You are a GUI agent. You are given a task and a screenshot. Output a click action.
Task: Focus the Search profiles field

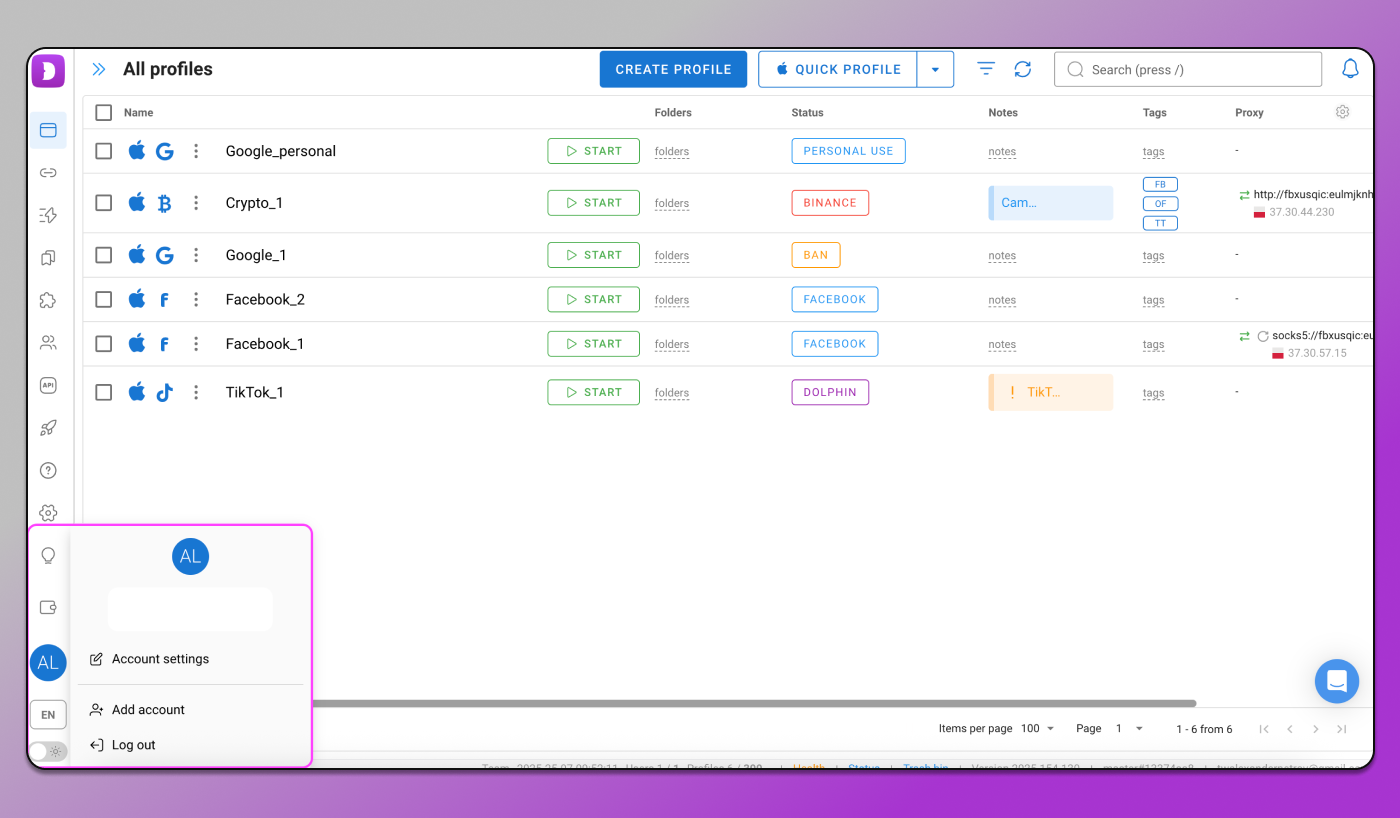coord(1188,70)
